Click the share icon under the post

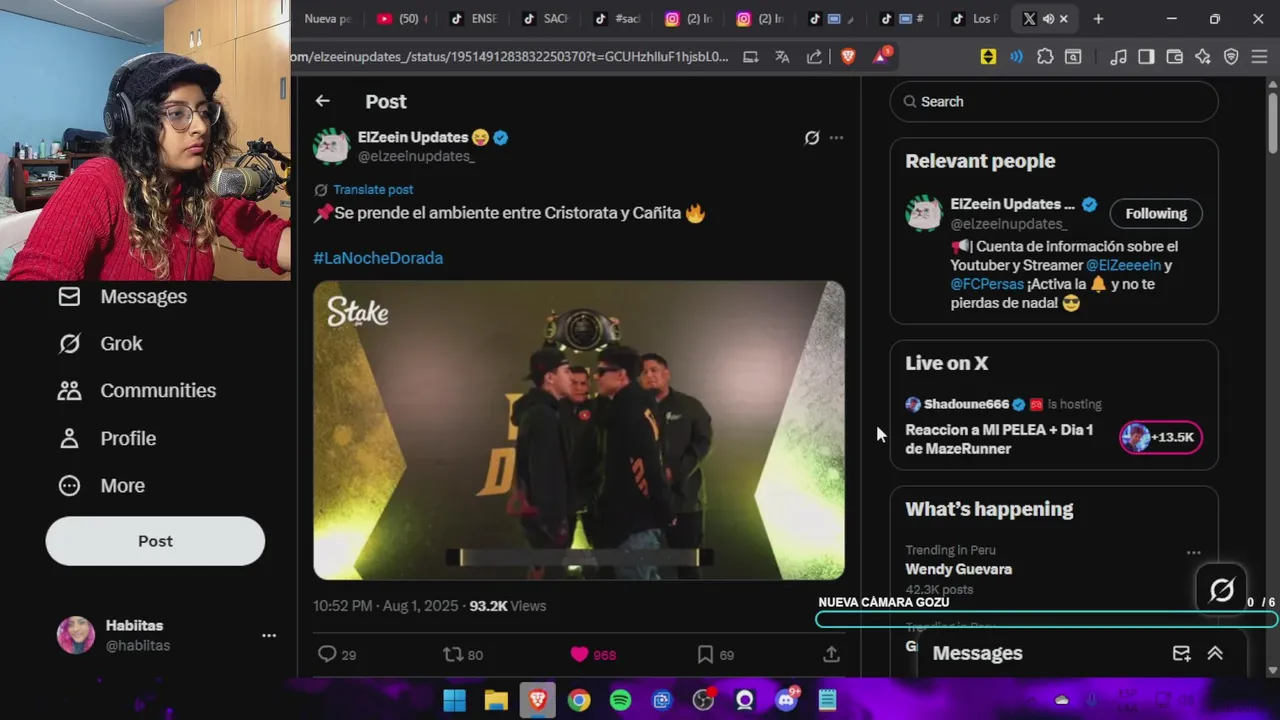tap(831, 654)
